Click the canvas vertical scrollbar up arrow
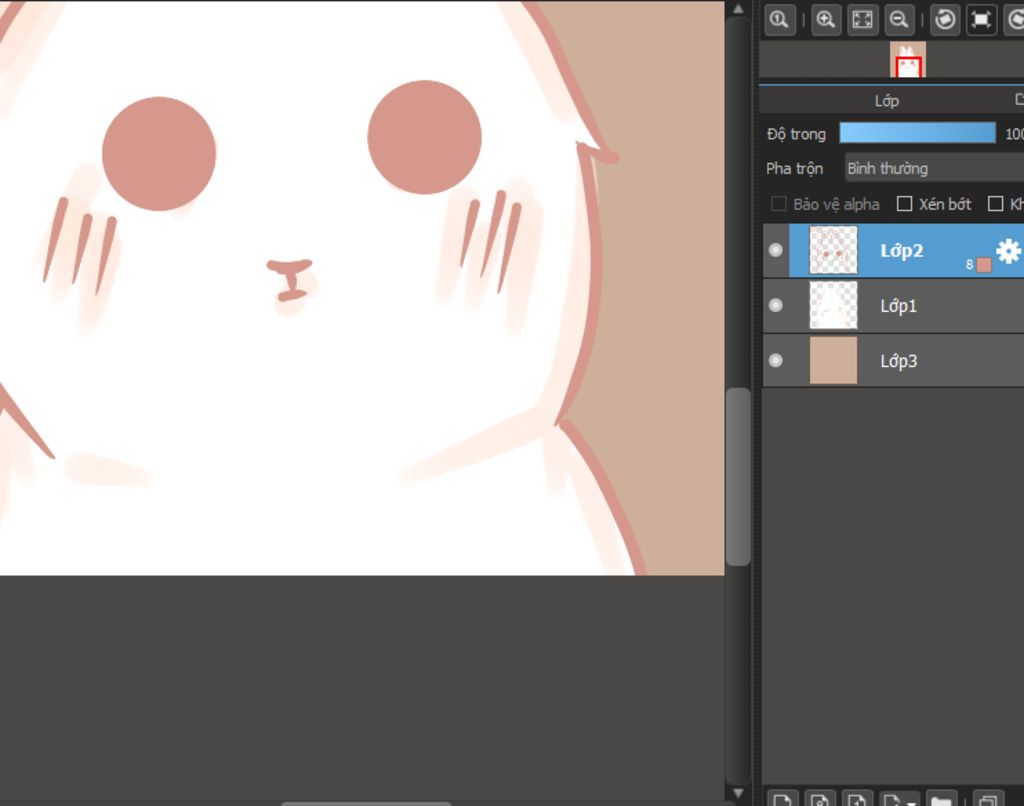 (x=738, y=8)
